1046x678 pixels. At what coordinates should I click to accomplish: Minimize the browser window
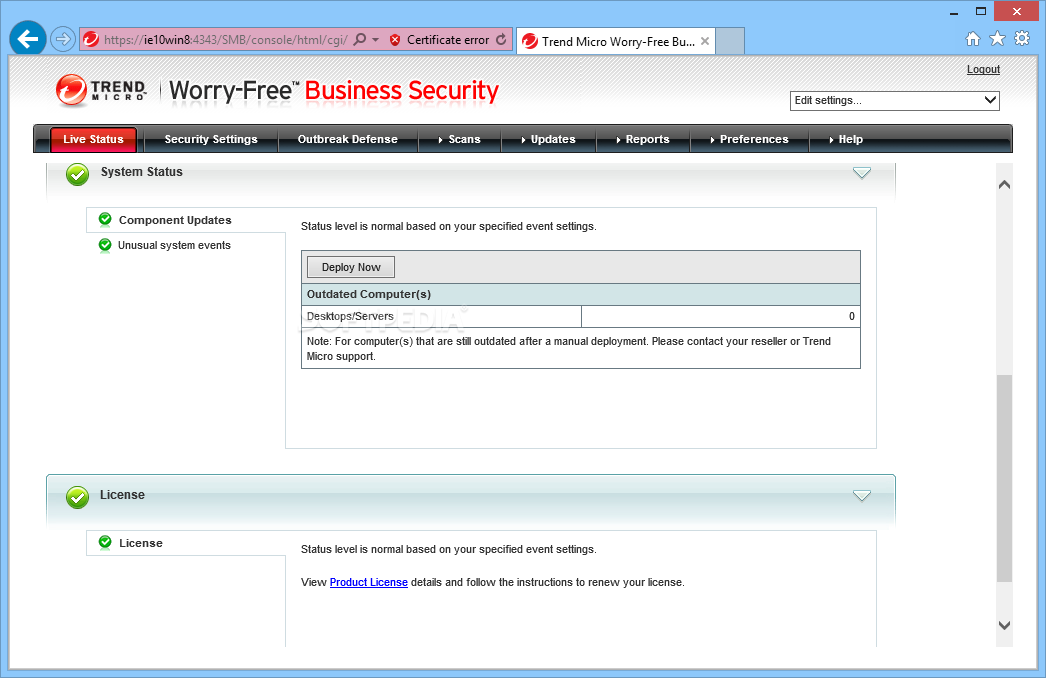[954, 12]
